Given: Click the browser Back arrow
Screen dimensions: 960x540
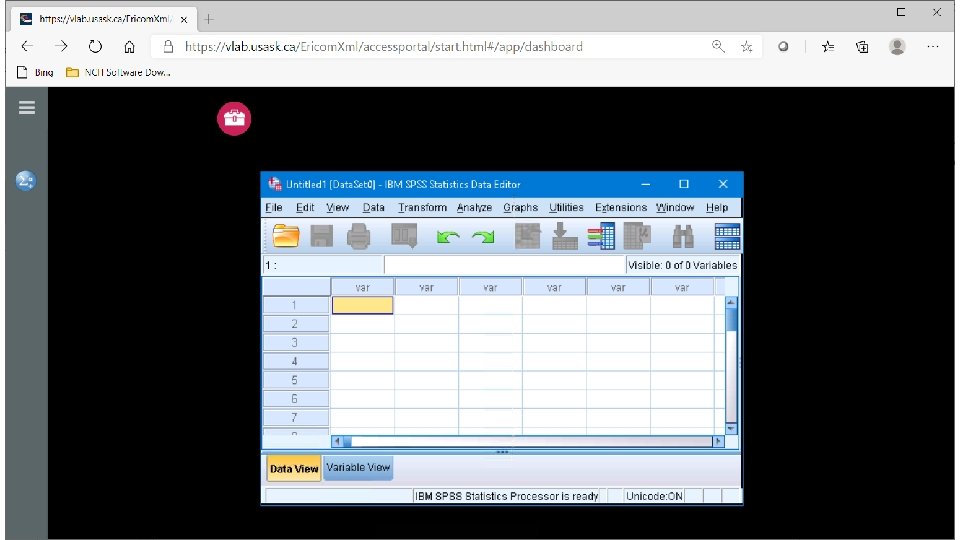Looking at the screenshot, I should [x=27, y=47].
